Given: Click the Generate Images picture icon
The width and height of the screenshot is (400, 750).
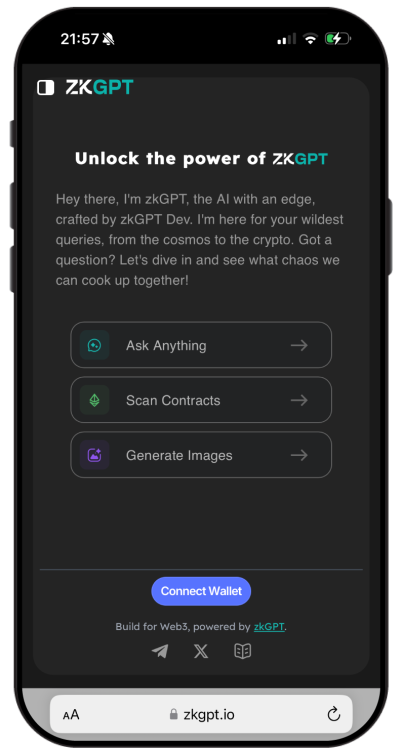Looking at the screenshot, I should [x=95, y=455].
